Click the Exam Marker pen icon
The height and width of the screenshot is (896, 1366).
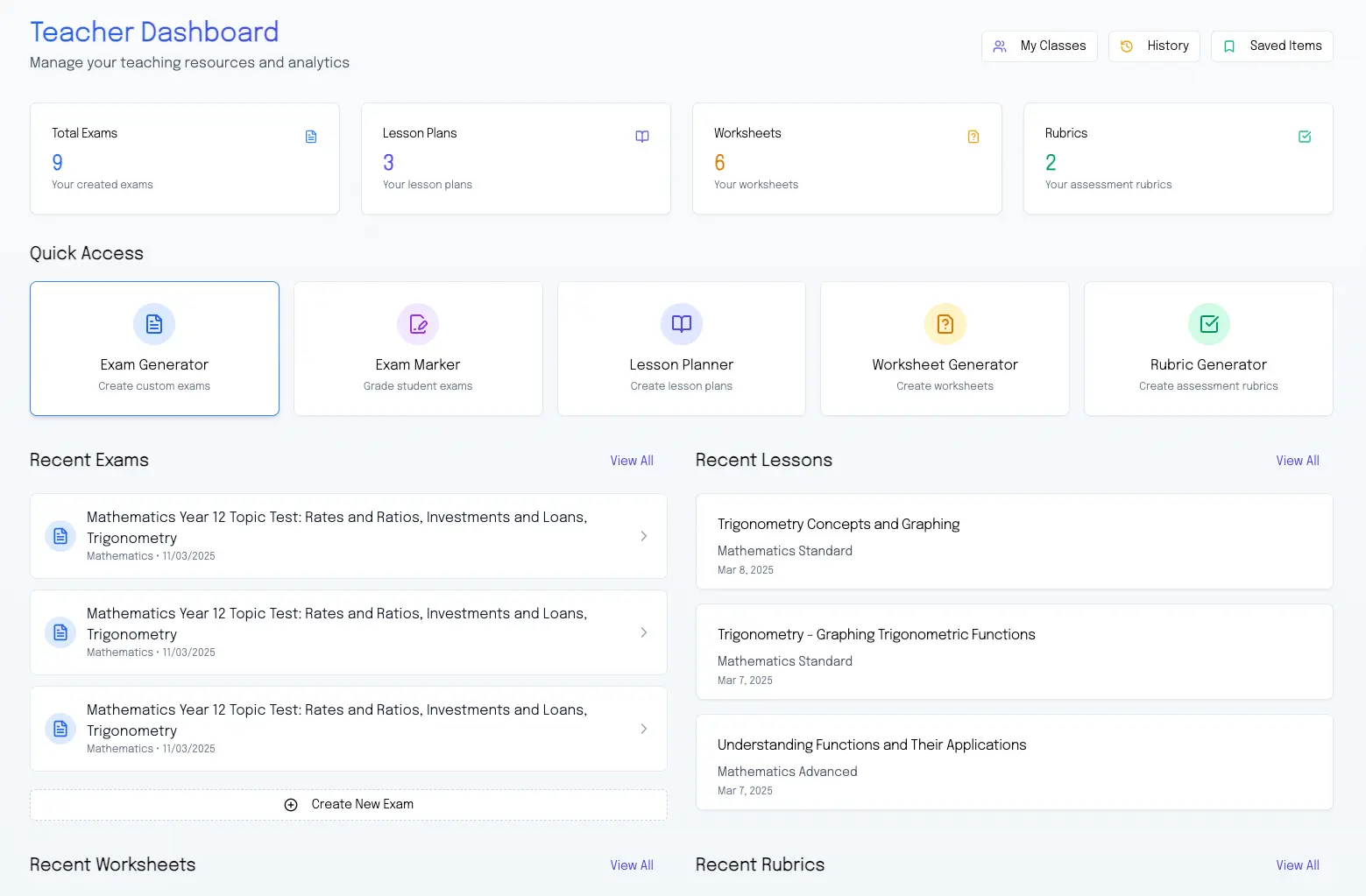tap(418, 324)
